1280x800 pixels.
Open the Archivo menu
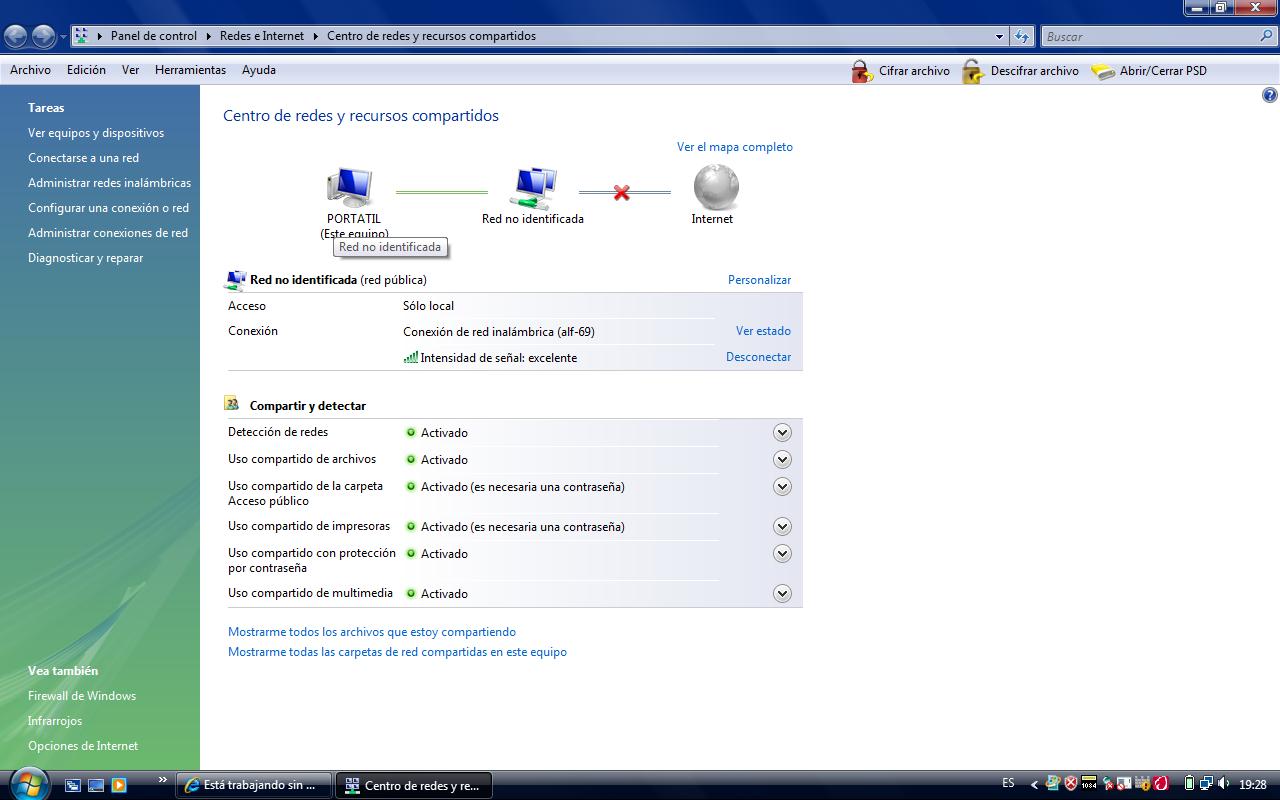coord(30,70)
